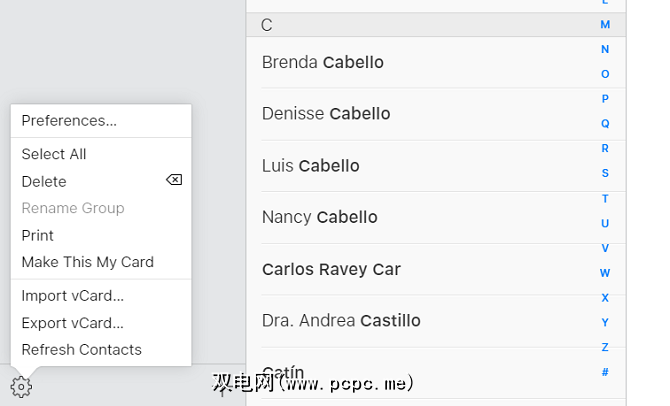Click the # symbol in index

(x=605, y=372)
